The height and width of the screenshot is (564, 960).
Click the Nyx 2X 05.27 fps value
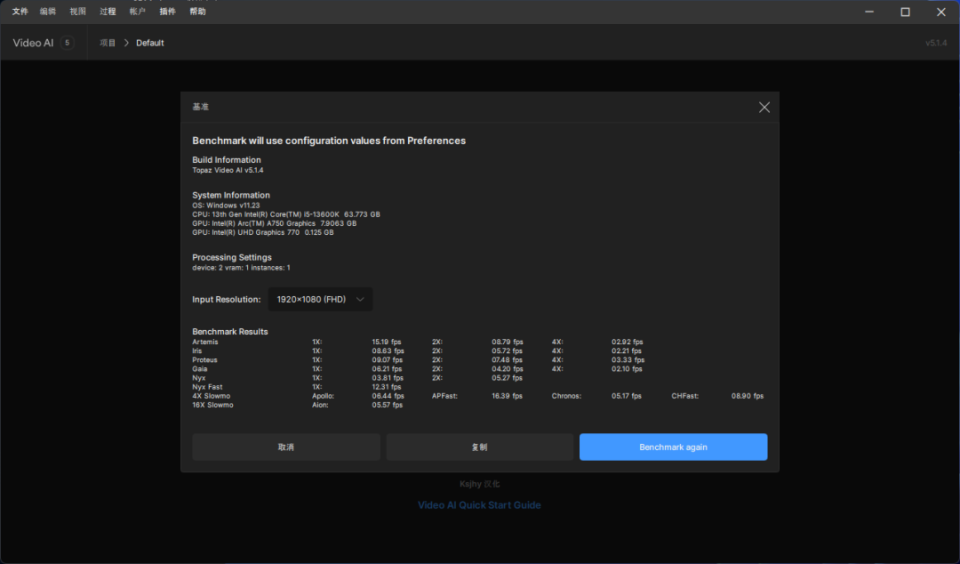point(507,378)
